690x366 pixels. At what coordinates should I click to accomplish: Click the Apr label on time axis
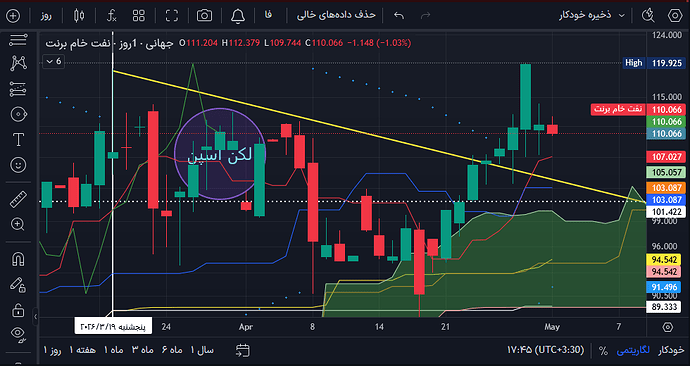click(x=246, y=327)
